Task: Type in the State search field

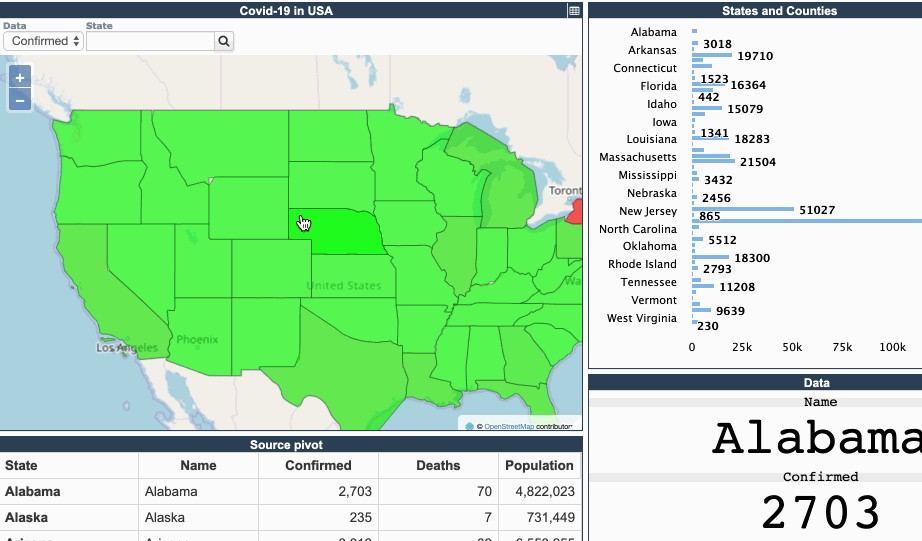Action: tap(150, 41)
